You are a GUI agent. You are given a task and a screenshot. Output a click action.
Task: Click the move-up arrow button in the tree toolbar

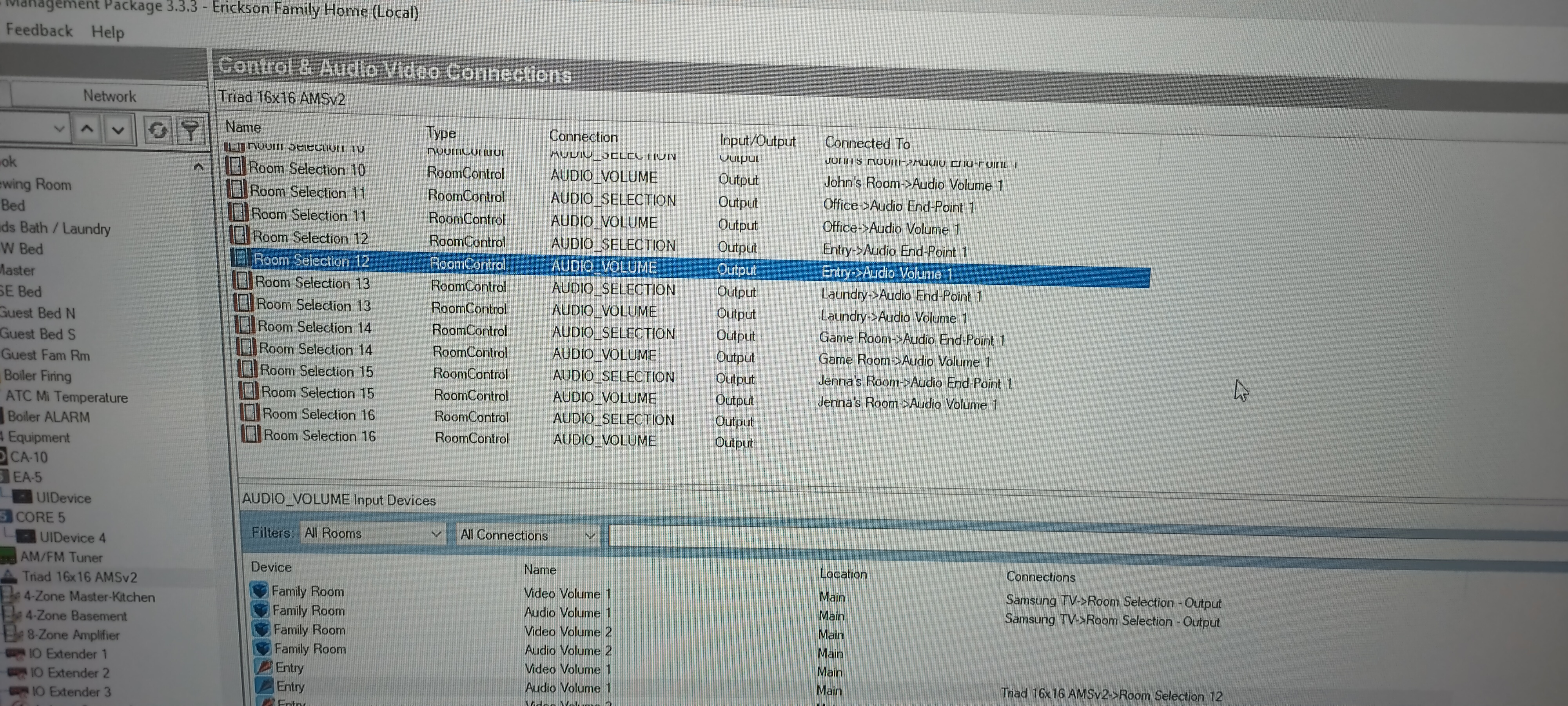point(87,129)
